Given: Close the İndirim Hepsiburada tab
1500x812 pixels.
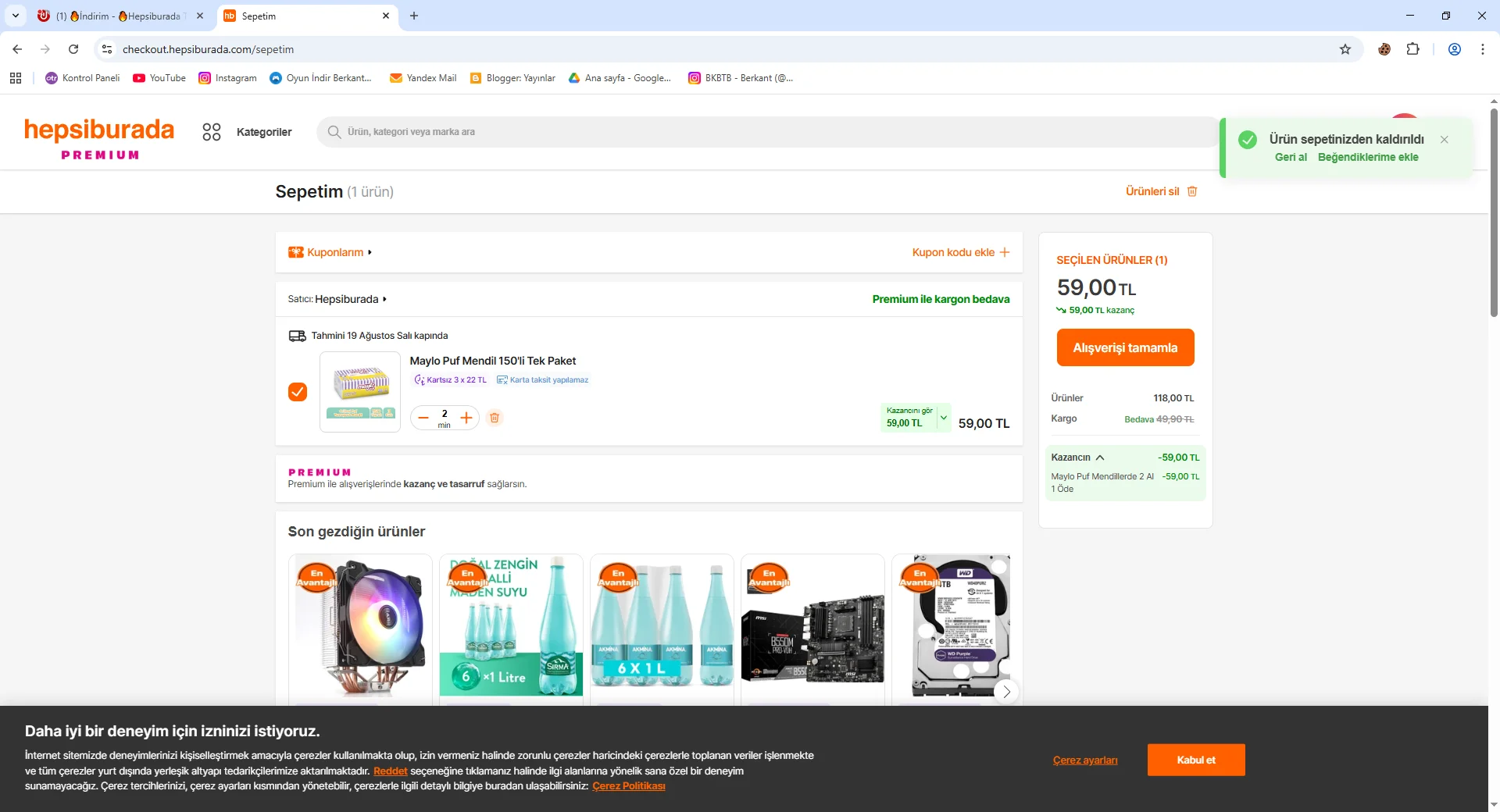Looking at the screenshot, I should [x=200, y=16].
